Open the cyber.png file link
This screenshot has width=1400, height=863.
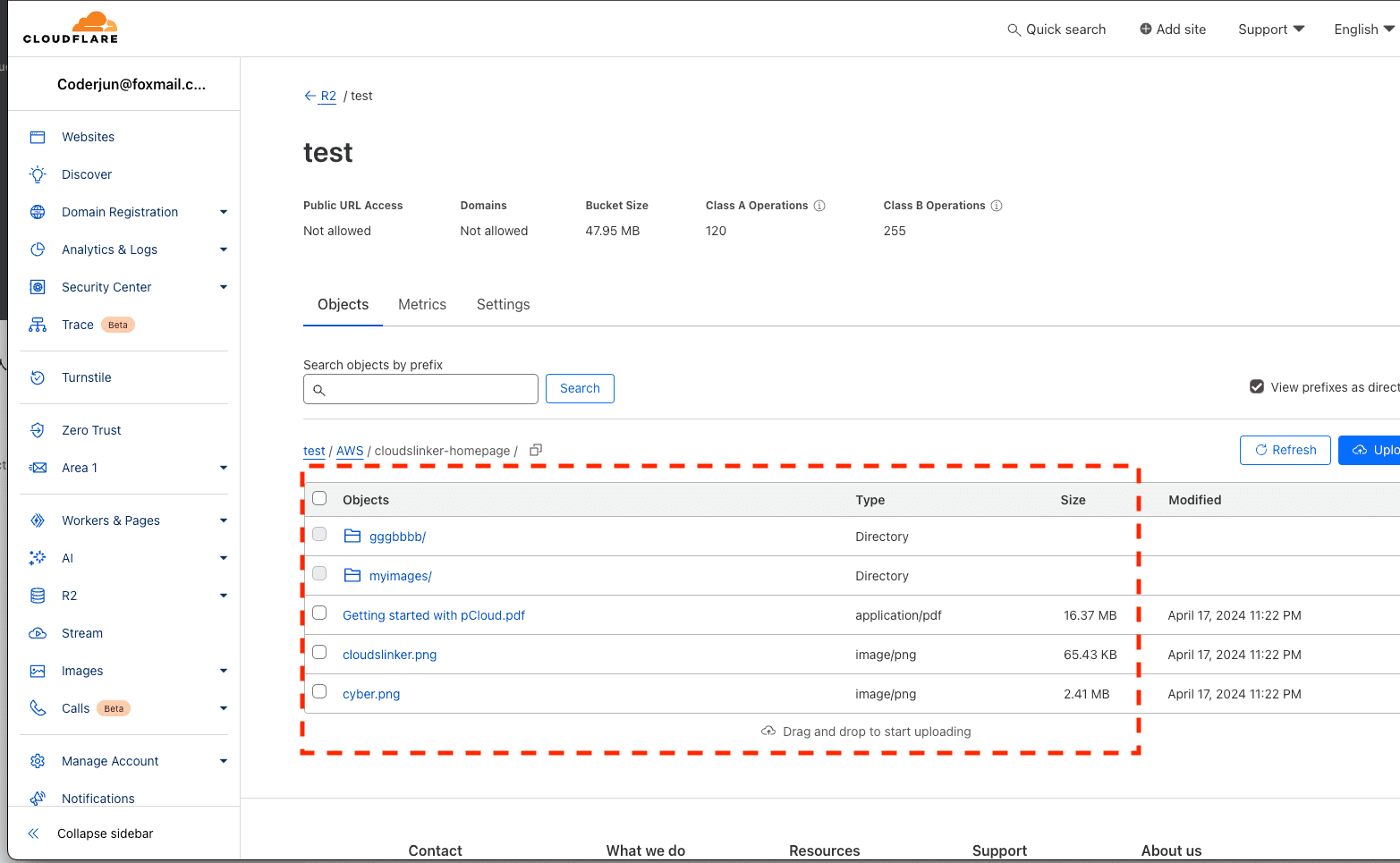pyautogui.click(x=371, y=694)
